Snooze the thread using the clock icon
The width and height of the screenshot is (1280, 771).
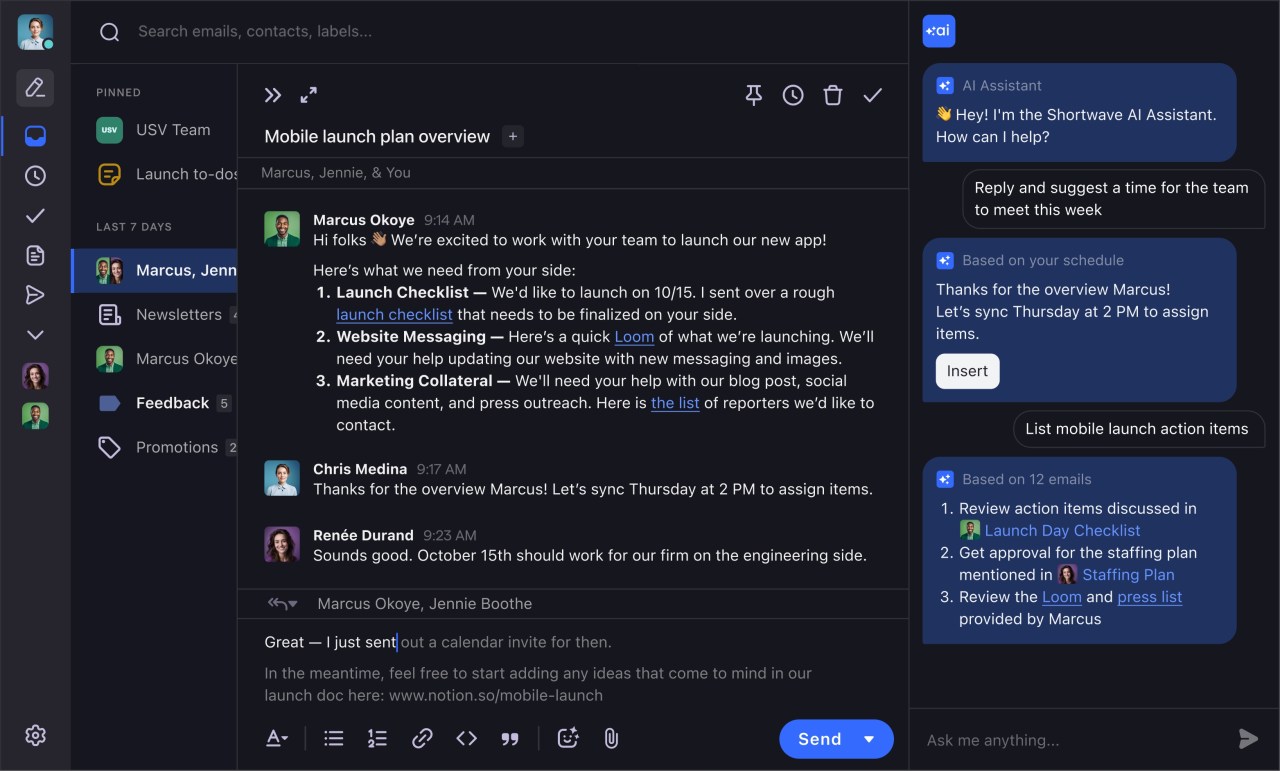pos(793,95)
